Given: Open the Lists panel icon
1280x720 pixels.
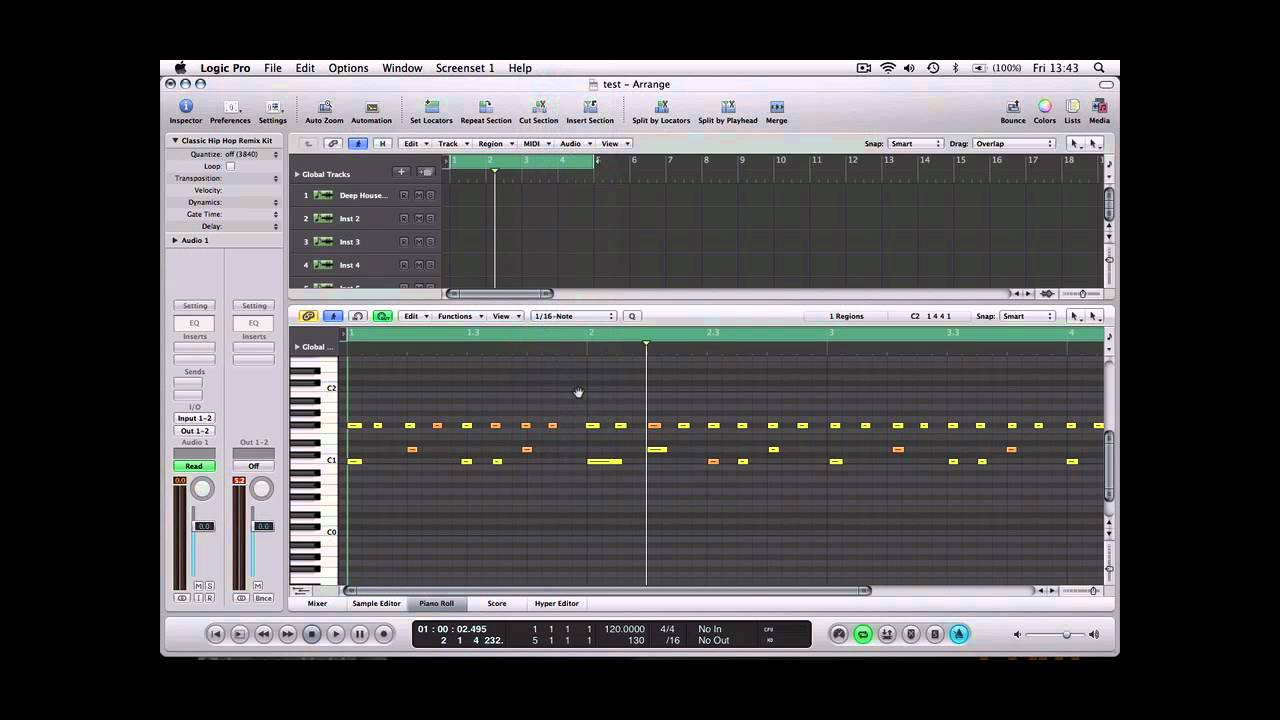Looking at the screenshot, I should click(1072, 107).
